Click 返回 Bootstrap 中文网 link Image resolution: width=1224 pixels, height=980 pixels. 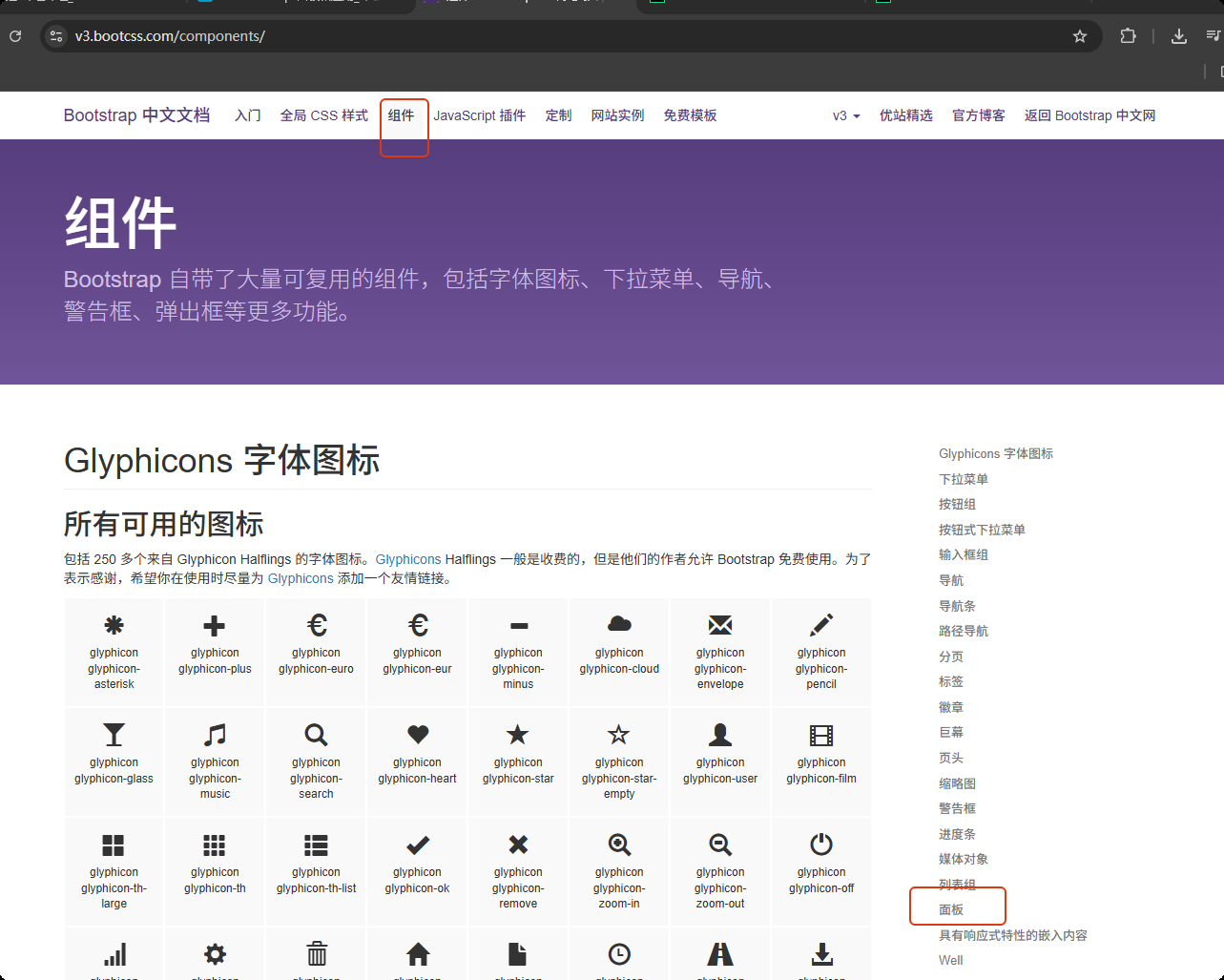point(1090,115)
